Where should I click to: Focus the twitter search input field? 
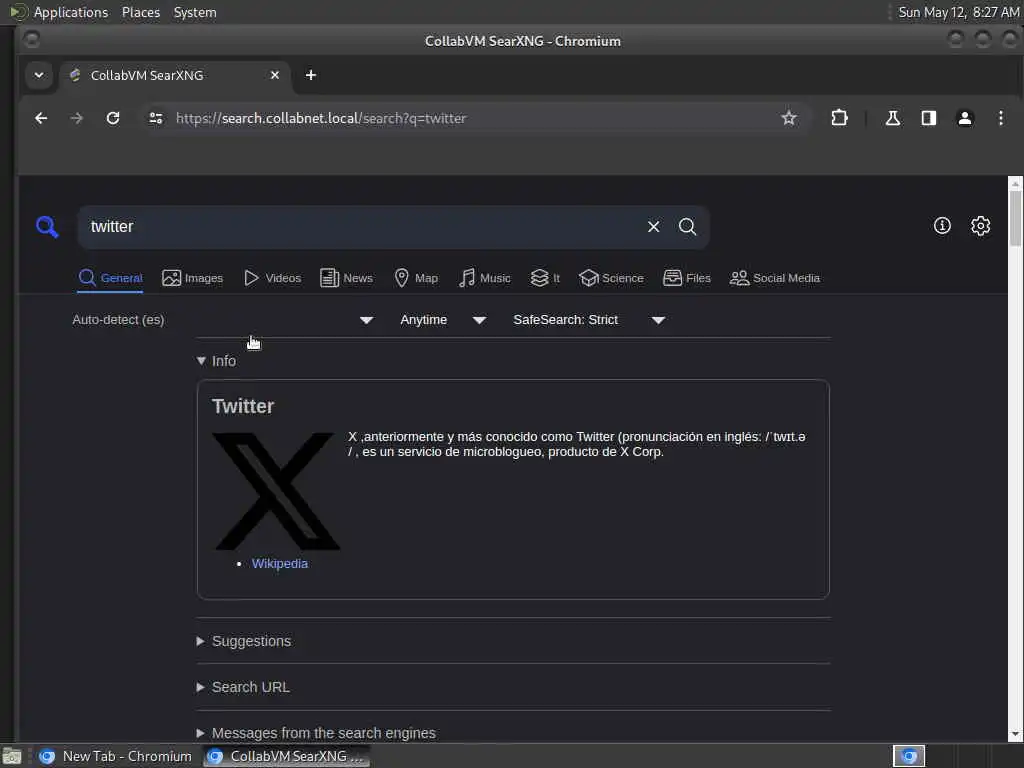click(x=362, y=227)
